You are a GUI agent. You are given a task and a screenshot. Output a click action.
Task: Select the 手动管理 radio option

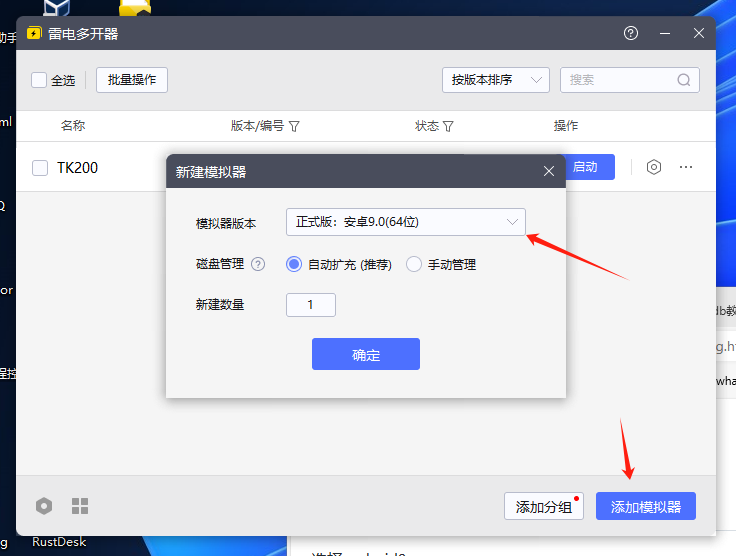414,265
